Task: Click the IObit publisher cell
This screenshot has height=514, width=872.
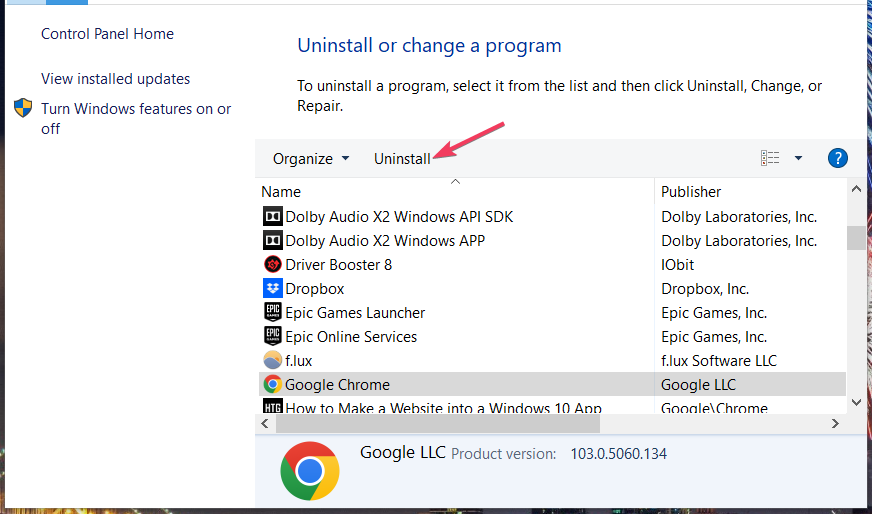Action: coord(677,264)
